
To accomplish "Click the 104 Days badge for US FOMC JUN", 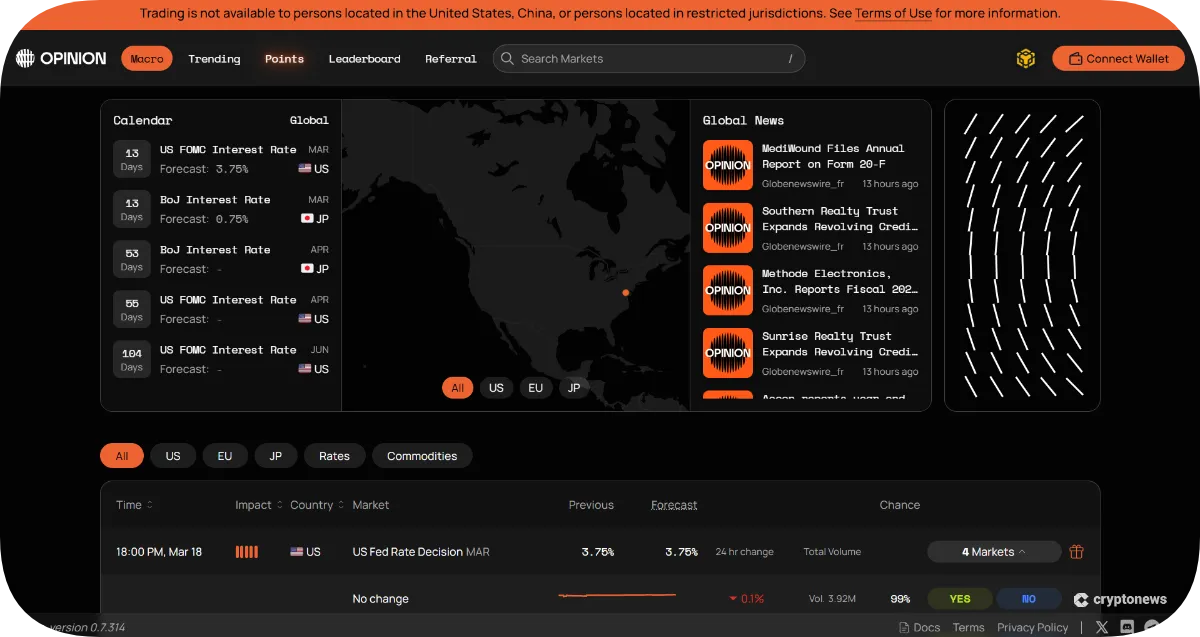I will 132,359.
